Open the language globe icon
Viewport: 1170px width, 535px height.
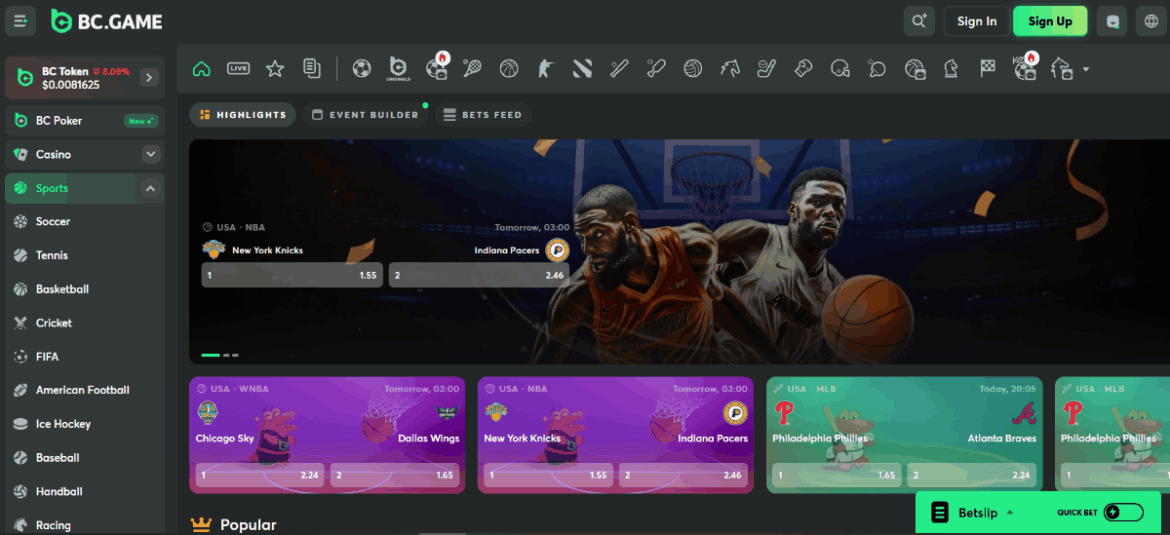pos(1151,21)
